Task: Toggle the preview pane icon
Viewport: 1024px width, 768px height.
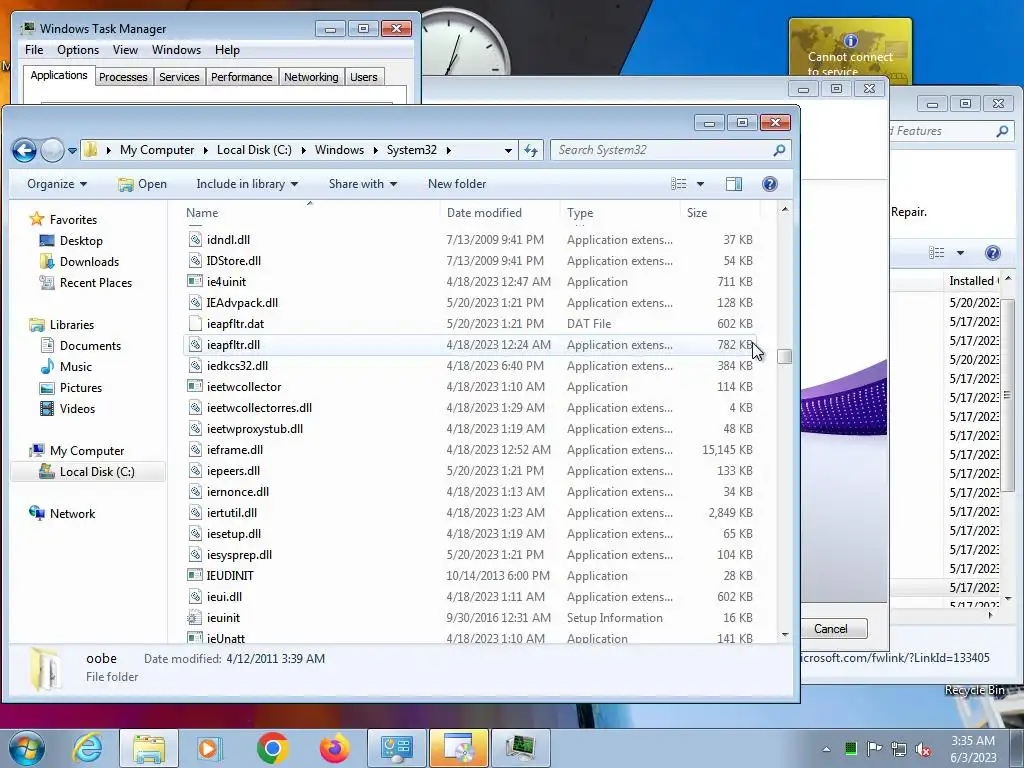Action: coord(734,184)
